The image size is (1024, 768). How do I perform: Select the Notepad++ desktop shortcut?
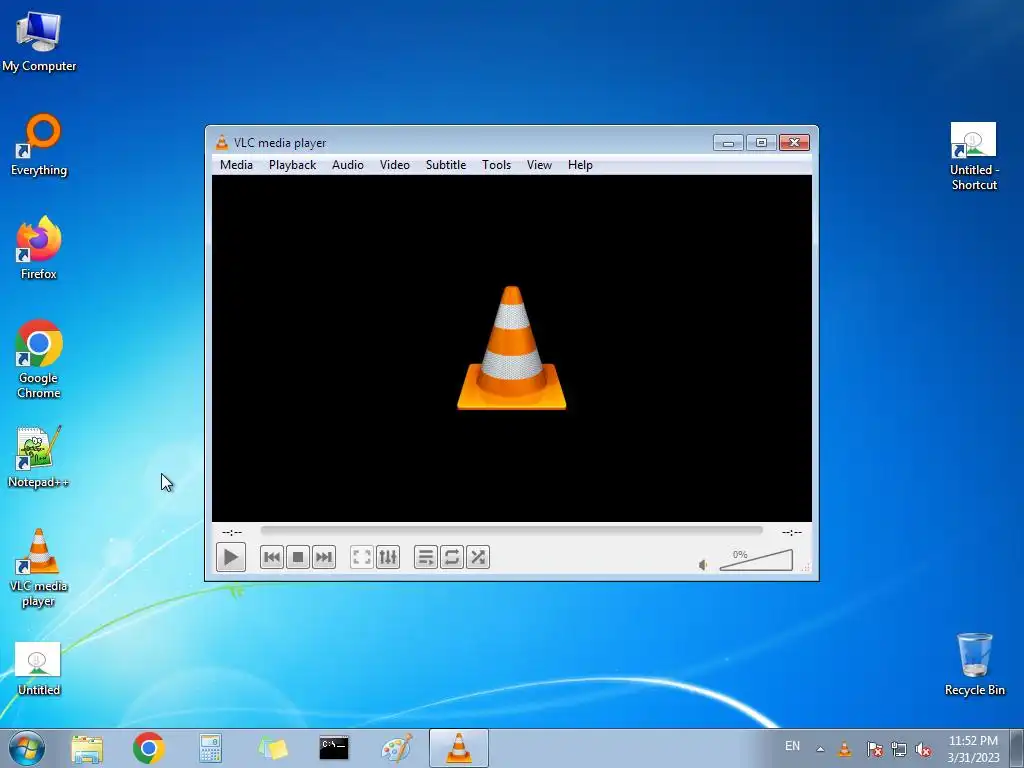coord(39,457)
